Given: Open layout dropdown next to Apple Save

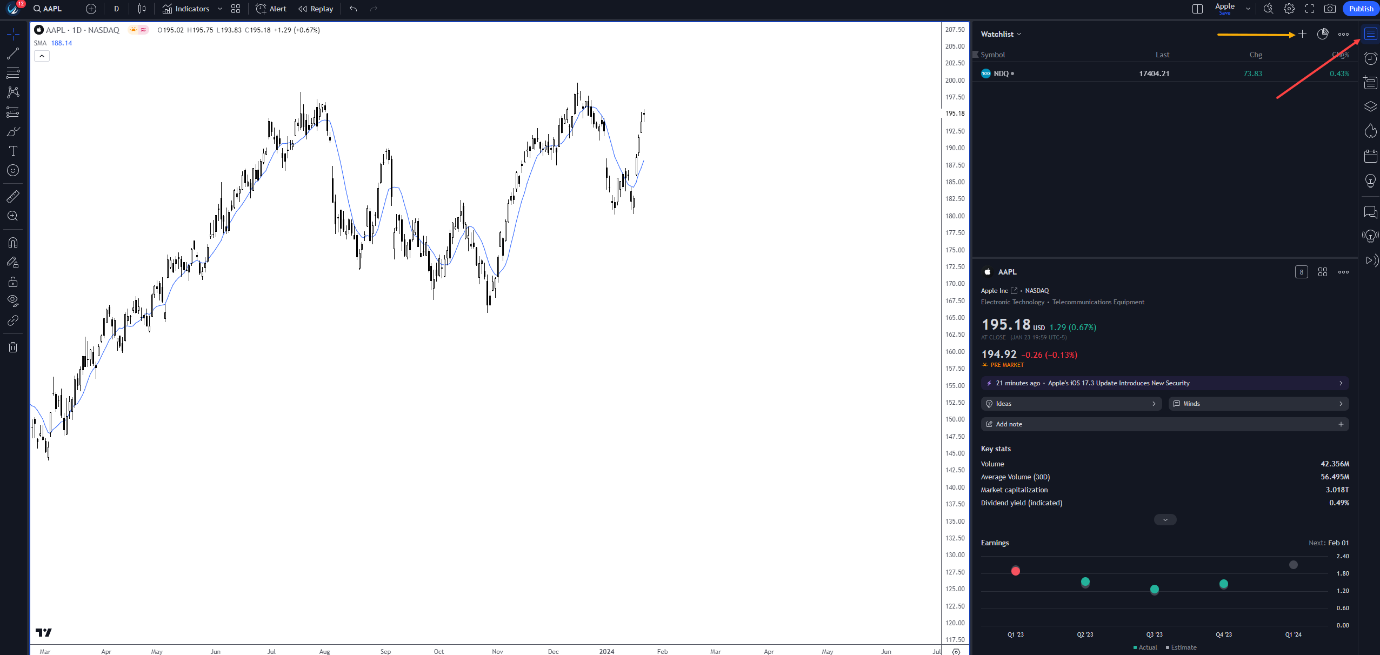Looking at the screenshot, I should (1247, 8).
